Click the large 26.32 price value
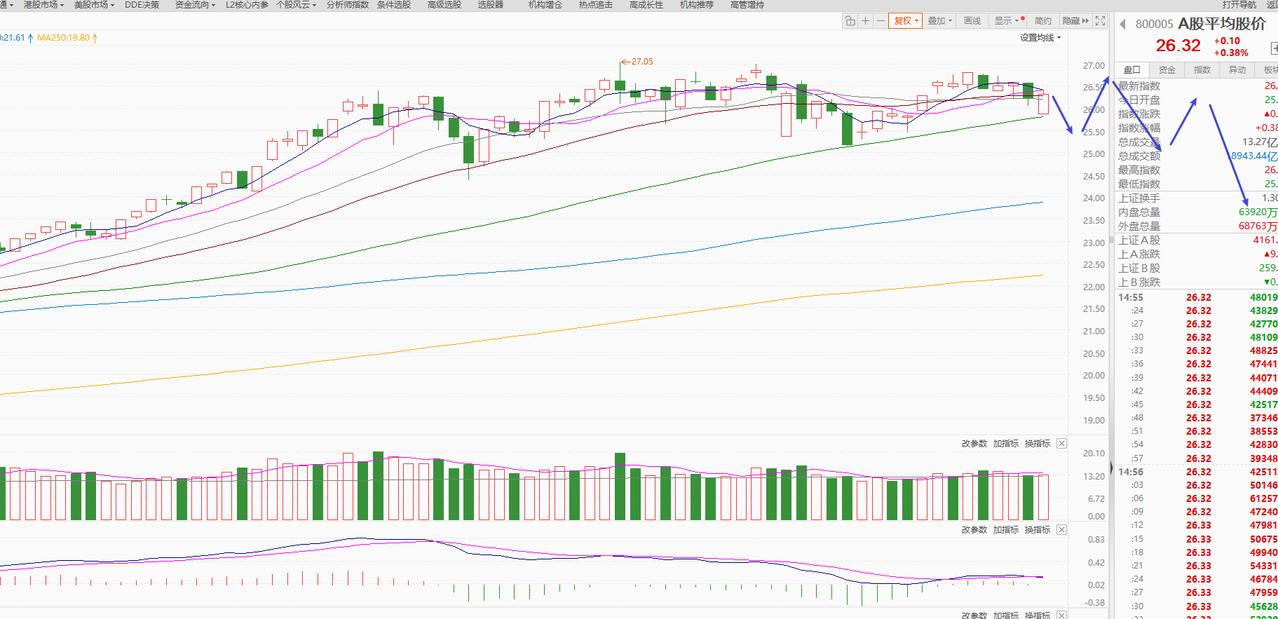The height and width of the screenshot is (619, 1278). coord(1178,45)
